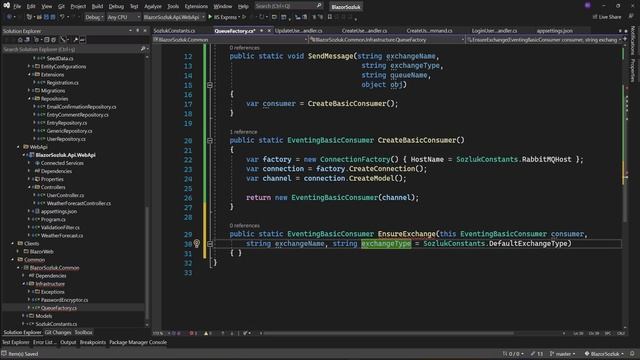Switch to the SozlukConstants.cs tab

pos(174,31)
